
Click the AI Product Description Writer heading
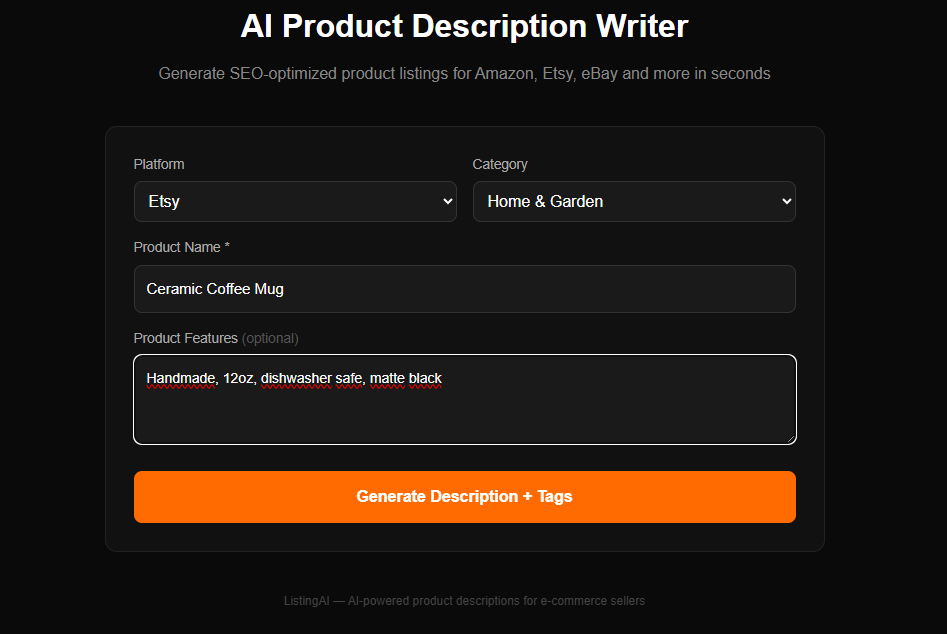(x=464, y=26)
